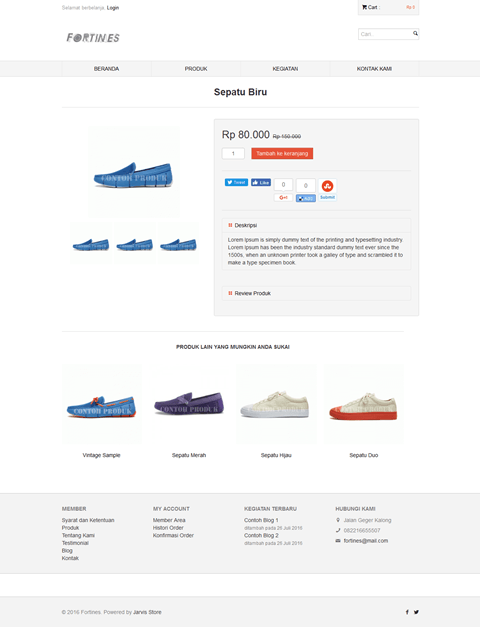480x627 pixels.
Task: Go to the KONTAK KAMI menu
Action: pos(374,69)
